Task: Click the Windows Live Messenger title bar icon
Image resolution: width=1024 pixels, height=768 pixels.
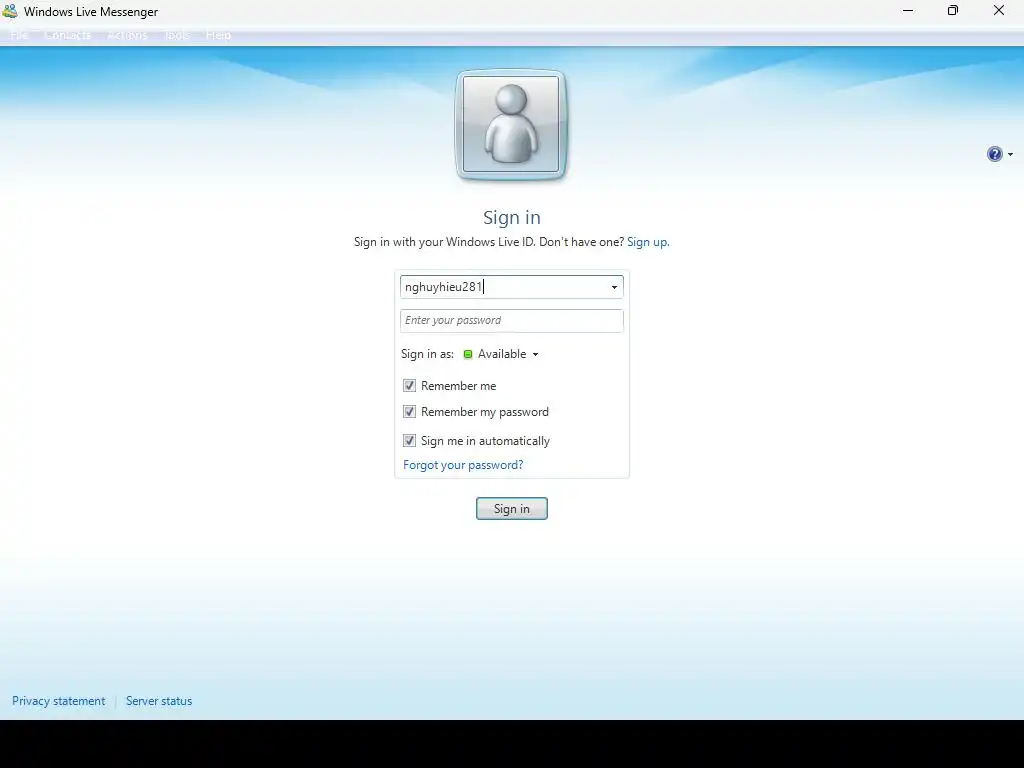Action: pos(10,11)
